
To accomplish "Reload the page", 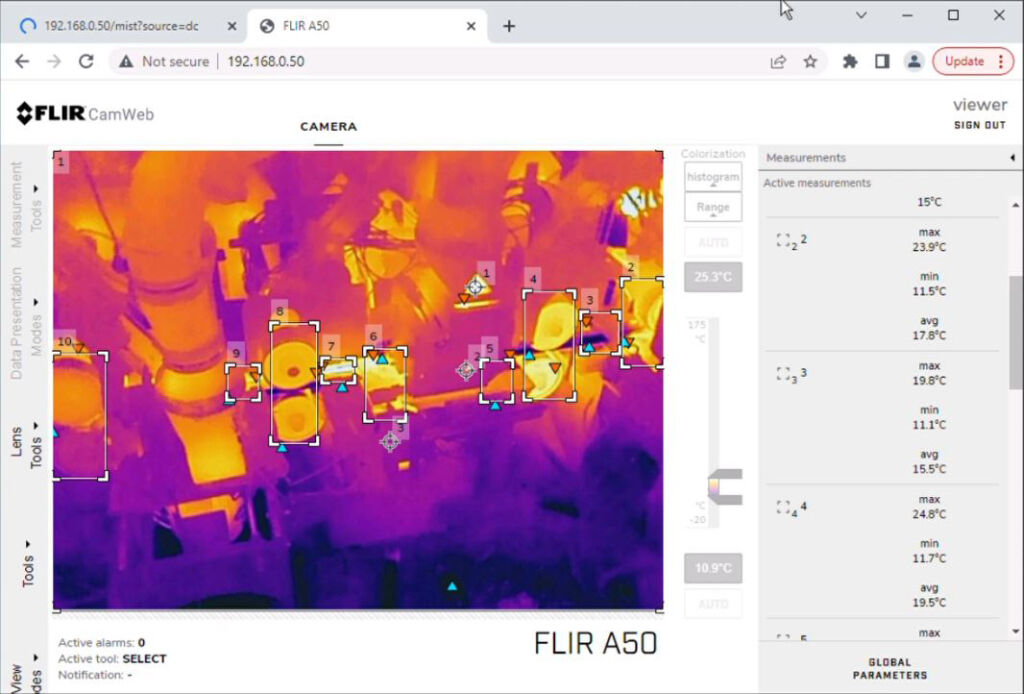I will pyautogui.click(x=86, y=61).
